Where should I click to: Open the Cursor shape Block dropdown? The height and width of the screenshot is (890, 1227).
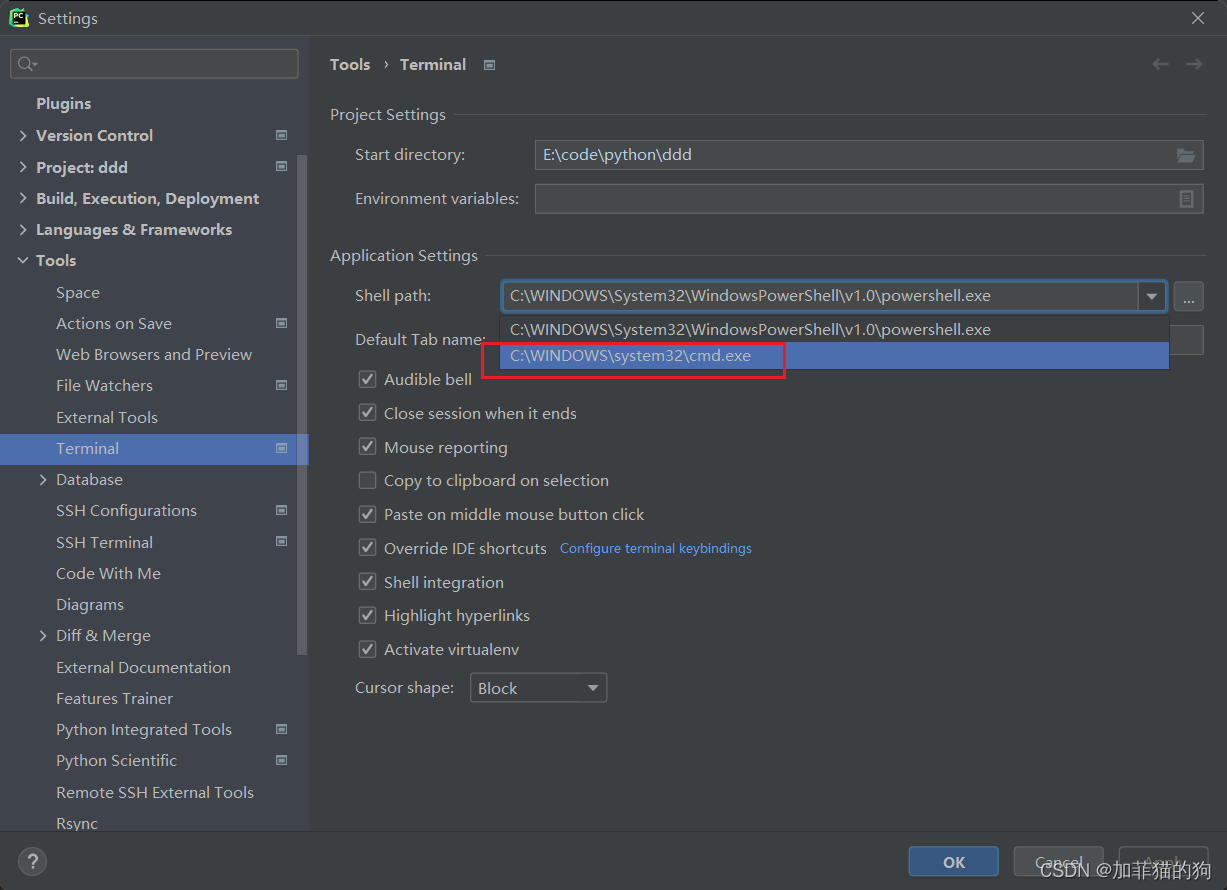tap(538, 688)
